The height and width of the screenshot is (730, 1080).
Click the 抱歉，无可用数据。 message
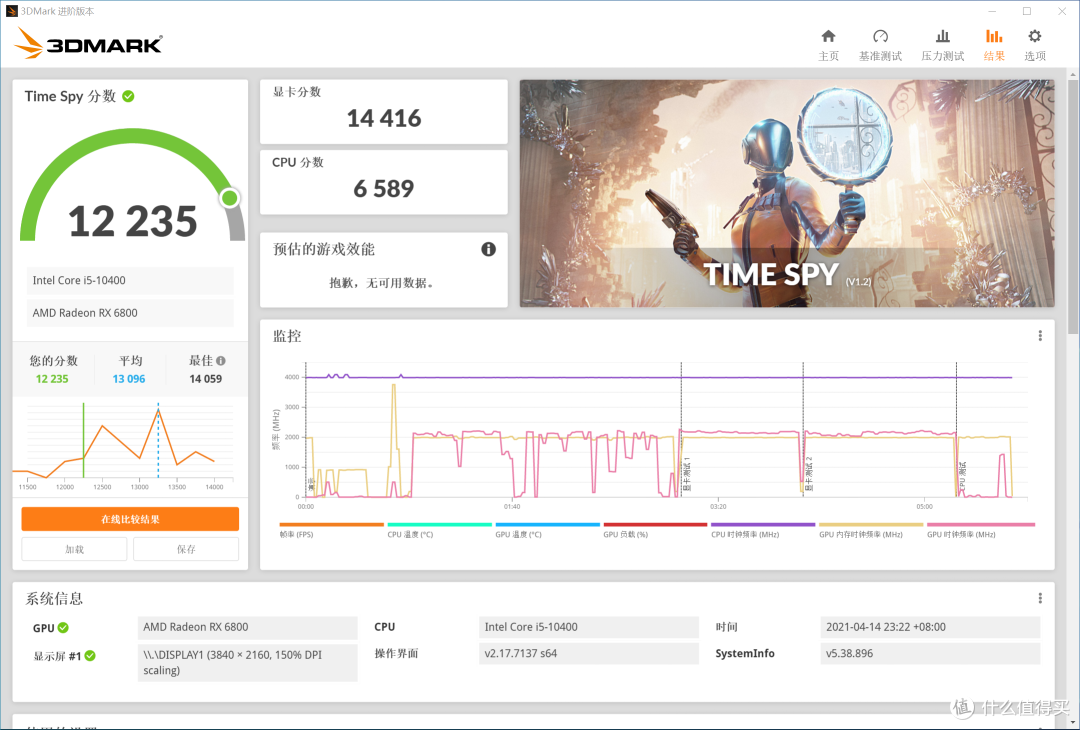click(x=382, y=283)
